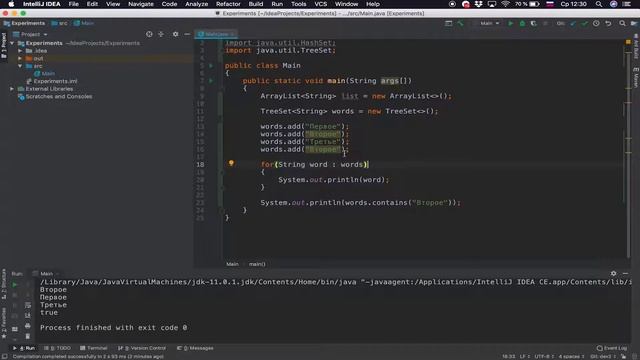This screenshot has height=360, width=640.
Task: Select Main class in the Project tree
Action: coord(44,74)
